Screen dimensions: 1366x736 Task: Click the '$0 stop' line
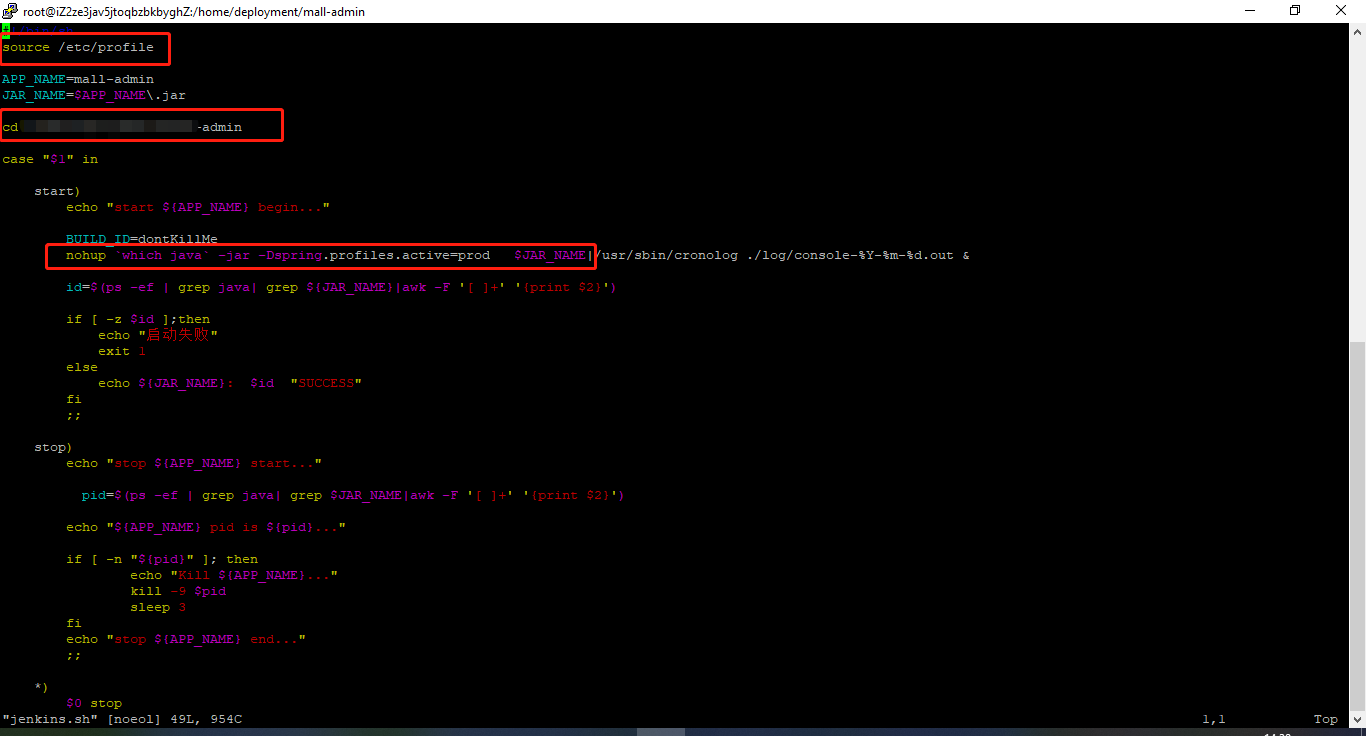tap(94, 703)
